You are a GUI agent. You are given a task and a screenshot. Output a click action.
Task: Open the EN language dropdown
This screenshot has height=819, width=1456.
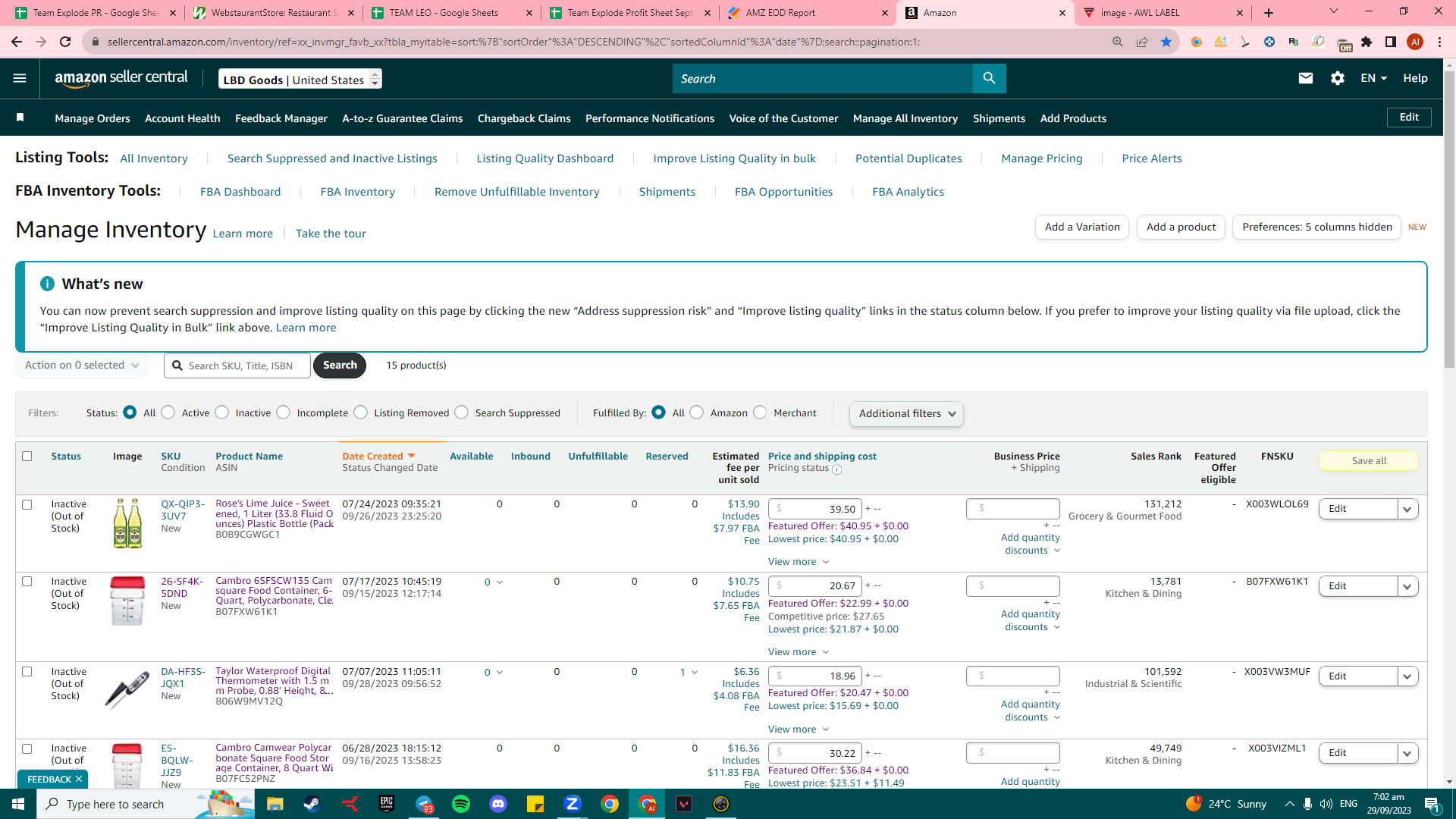coord(1373,78)
